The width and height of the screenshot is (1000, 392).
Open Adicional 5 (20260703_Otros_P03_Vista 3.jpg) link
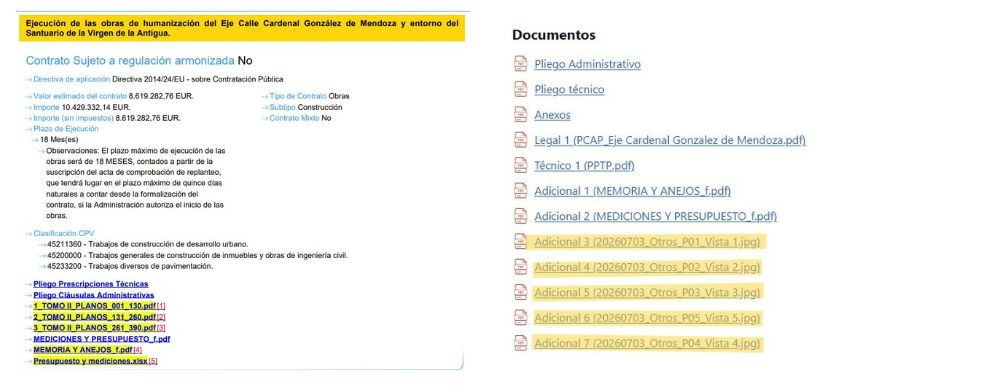point(648,293)
